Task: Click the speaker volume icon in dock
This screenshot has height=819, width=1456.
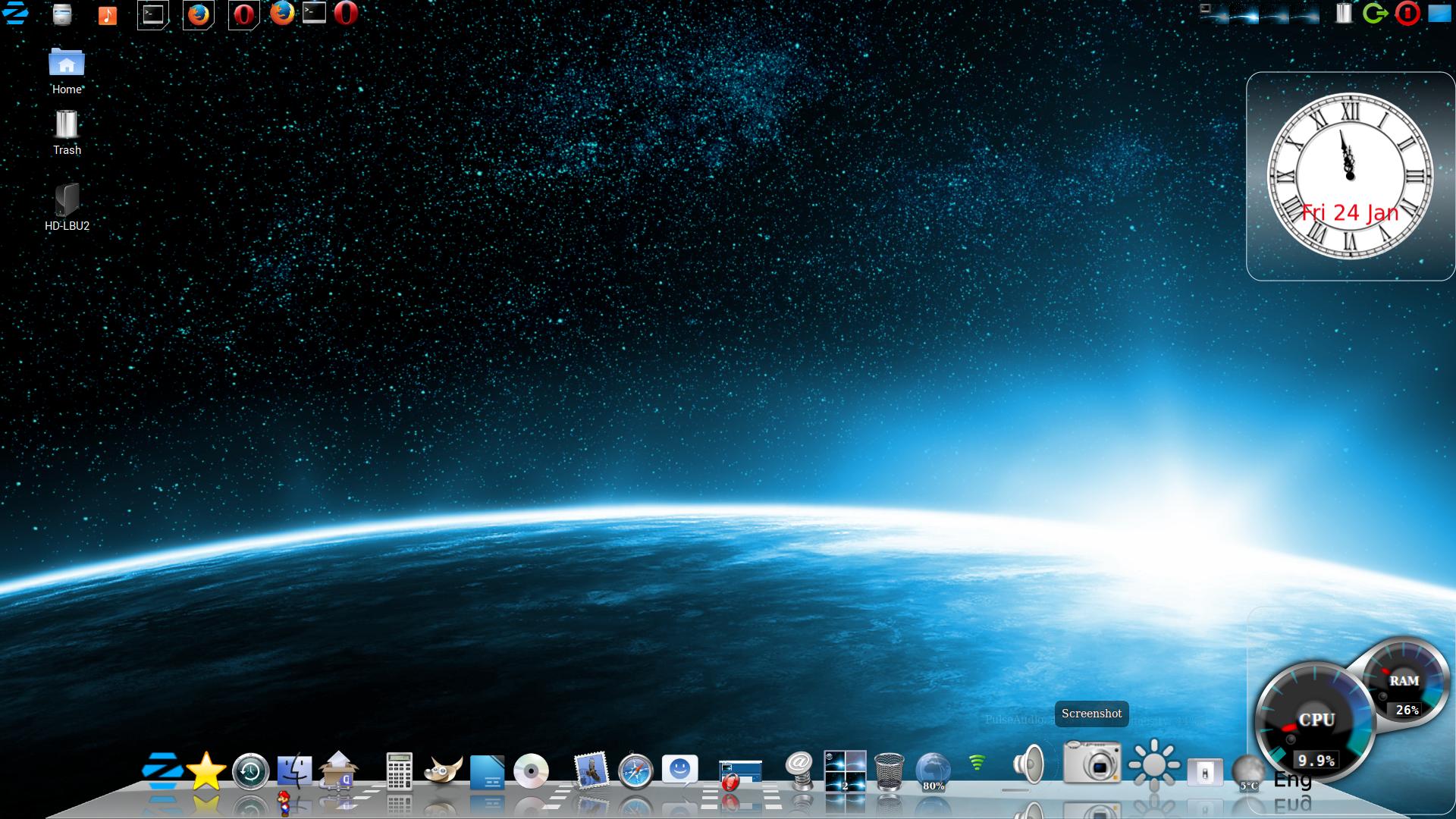Action: [x=1029, y=764]
